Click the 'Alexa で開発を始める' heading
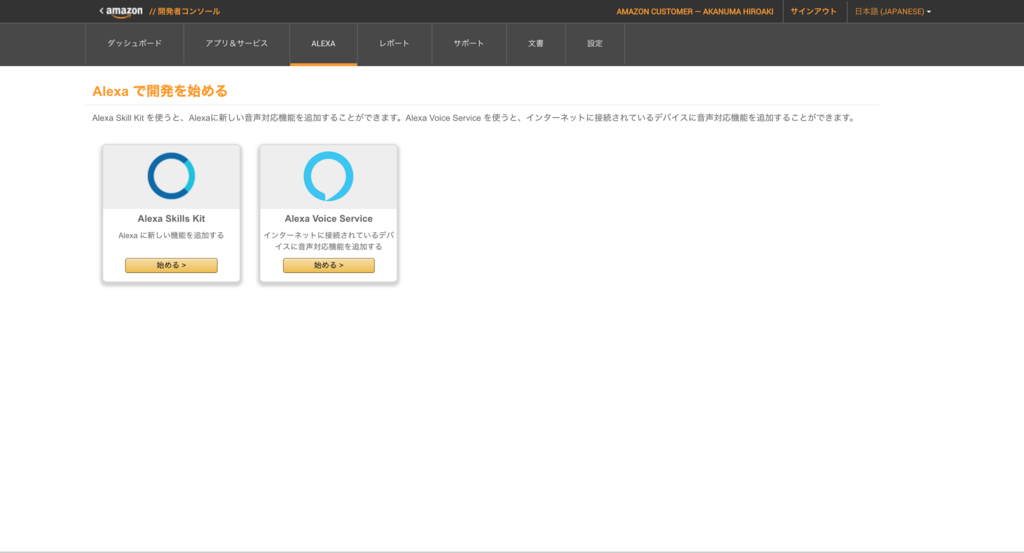The image size is (1024, 553). pyautogui.click(x=160, y=91)
